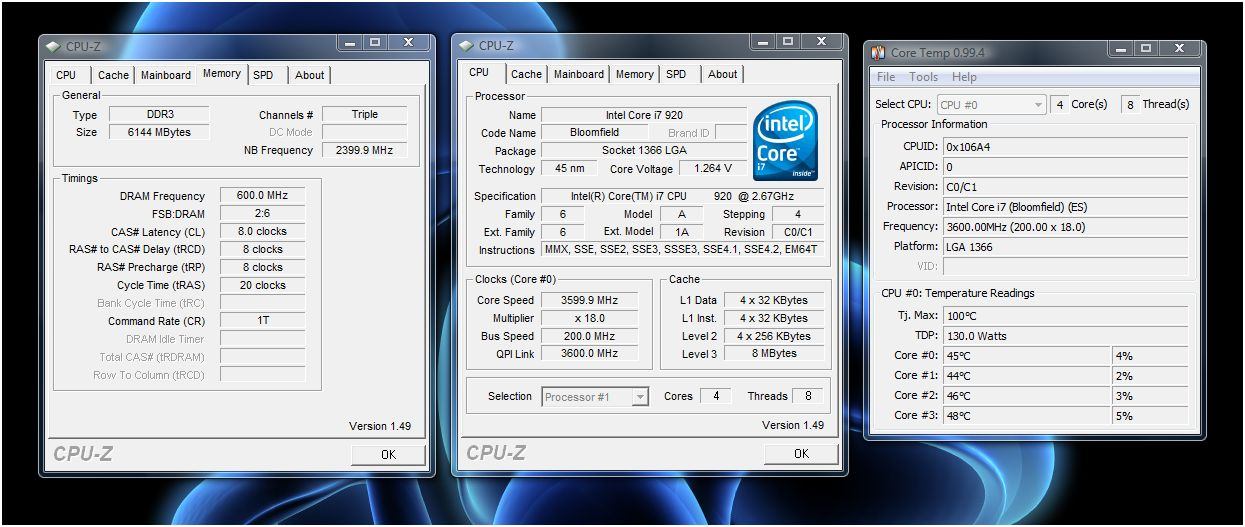The height and width of the screenshot is (527, 1245).
Task: Click the Package value Socket 1366 LGA
Action: coord(644,151)
